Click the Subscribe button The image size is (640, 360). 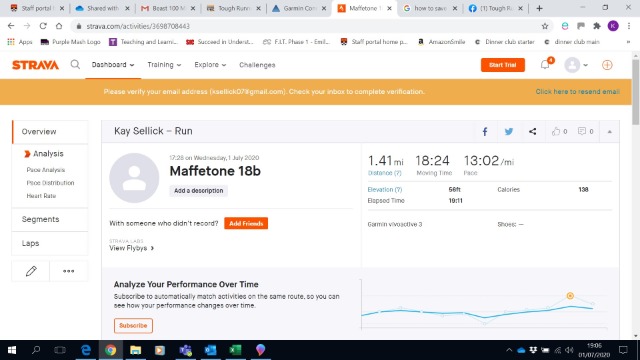click(x=133, y=326)
